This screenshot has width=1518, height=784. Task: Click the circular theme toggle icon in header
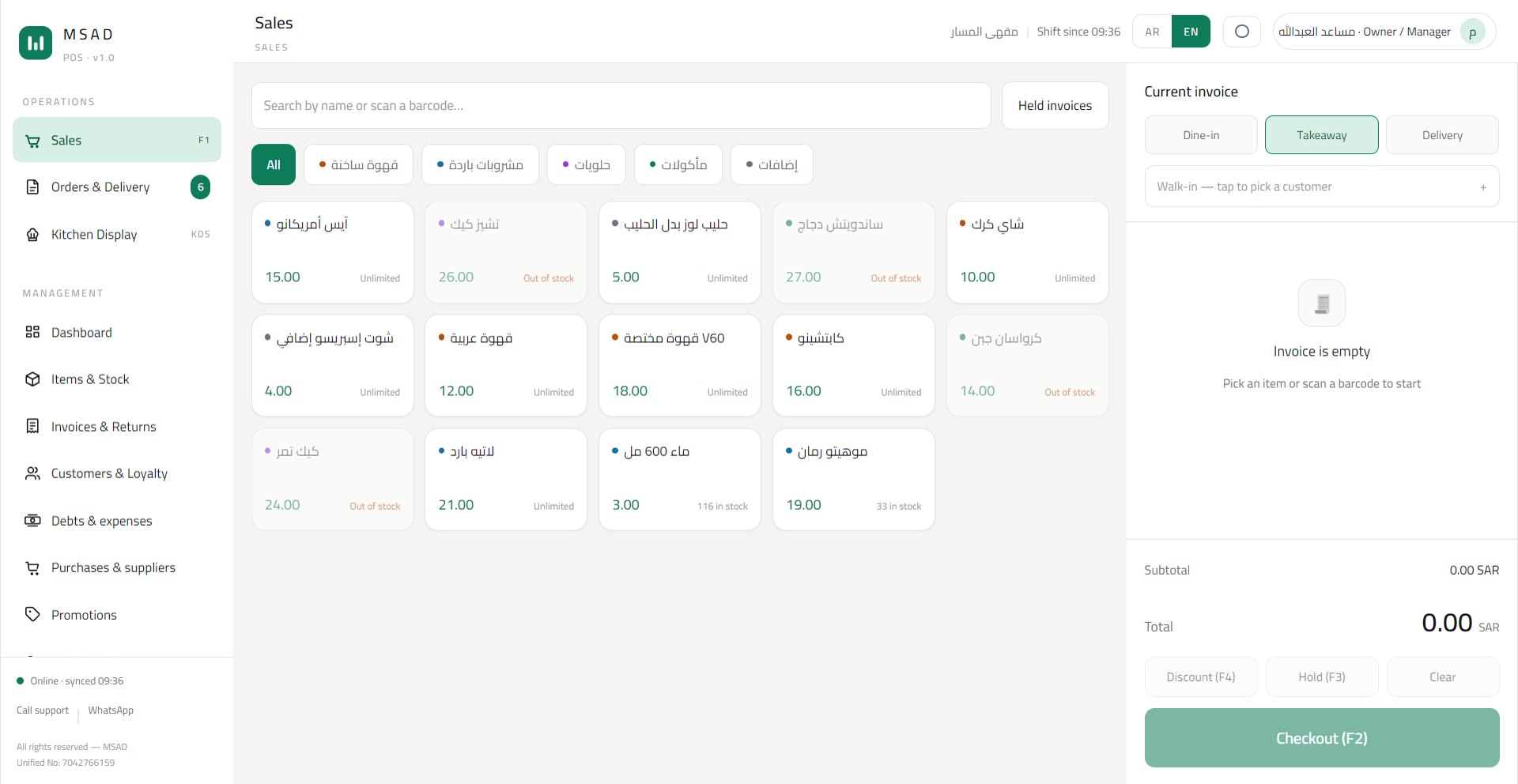(1241, 32)
